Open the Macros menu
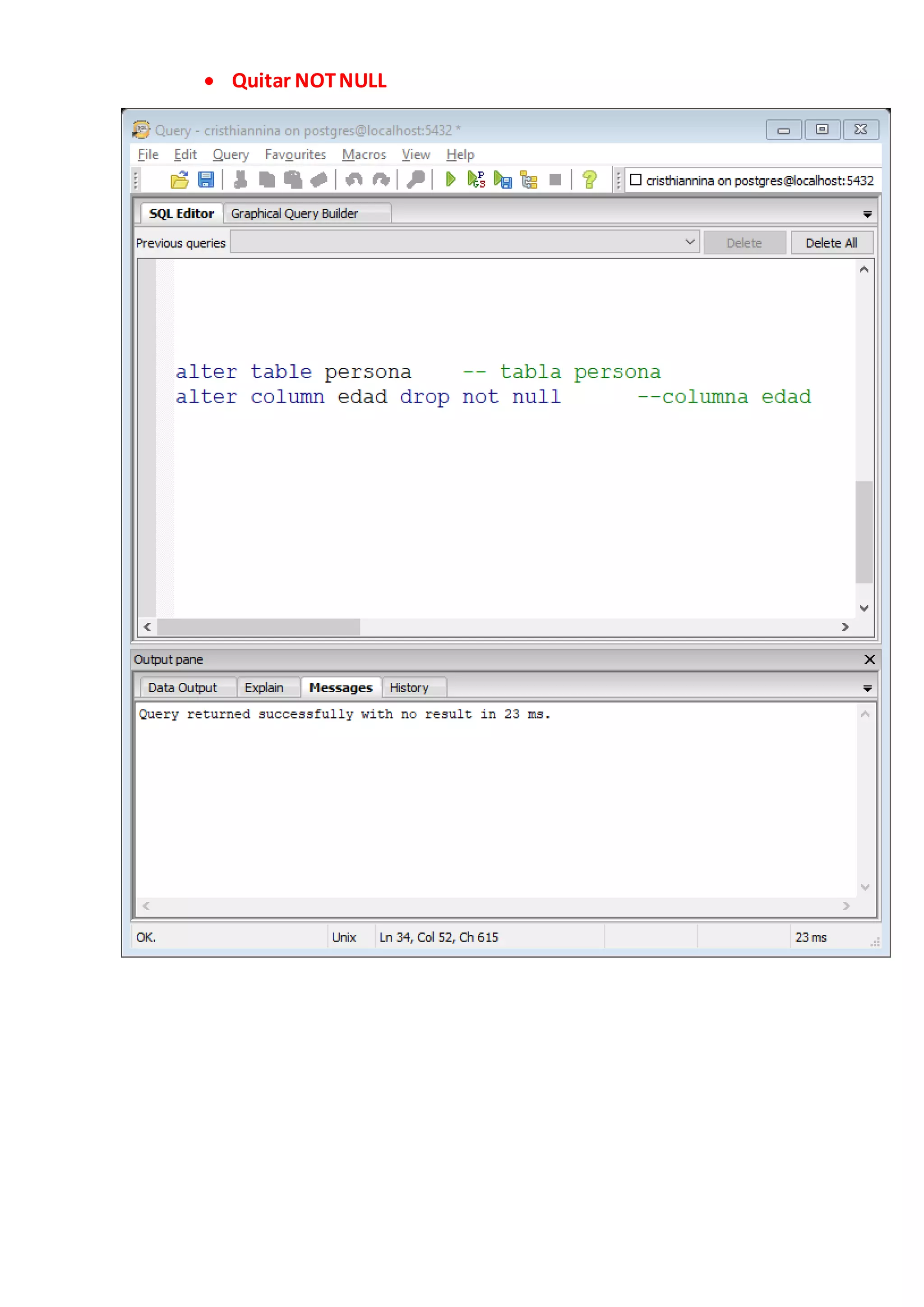The image size is (924, 1307). tap(364, 154)
